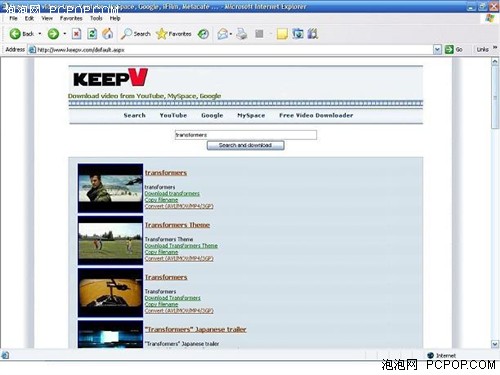Click the Search tab on KeepV navigation

click(135, 115)
